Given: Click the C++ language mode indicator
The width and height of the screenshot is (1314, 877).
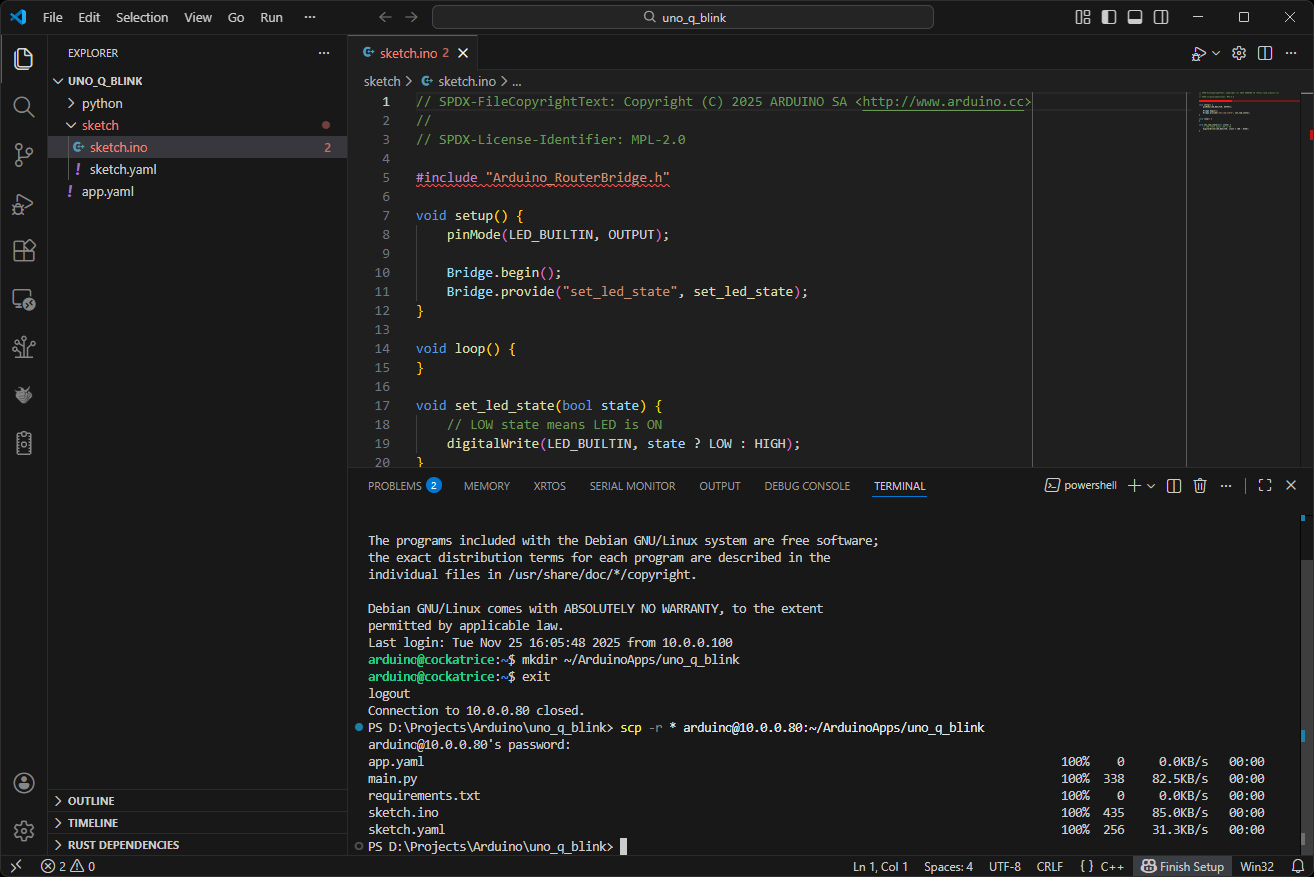Looking at the screenshot, I should pos(1113,866).
